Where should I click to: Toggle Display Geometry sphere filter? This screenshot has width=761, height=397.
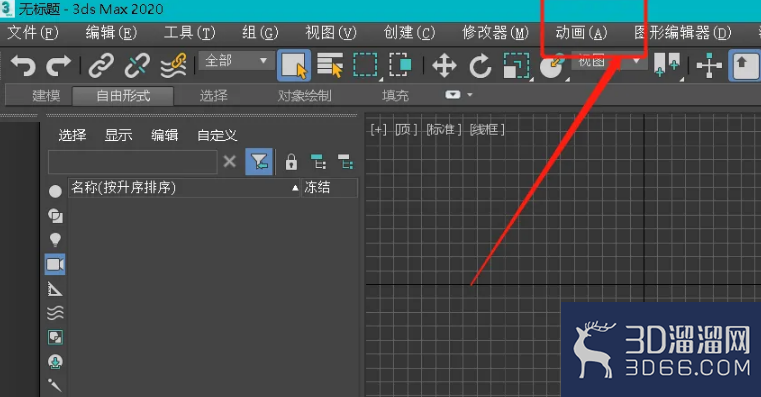55,191
